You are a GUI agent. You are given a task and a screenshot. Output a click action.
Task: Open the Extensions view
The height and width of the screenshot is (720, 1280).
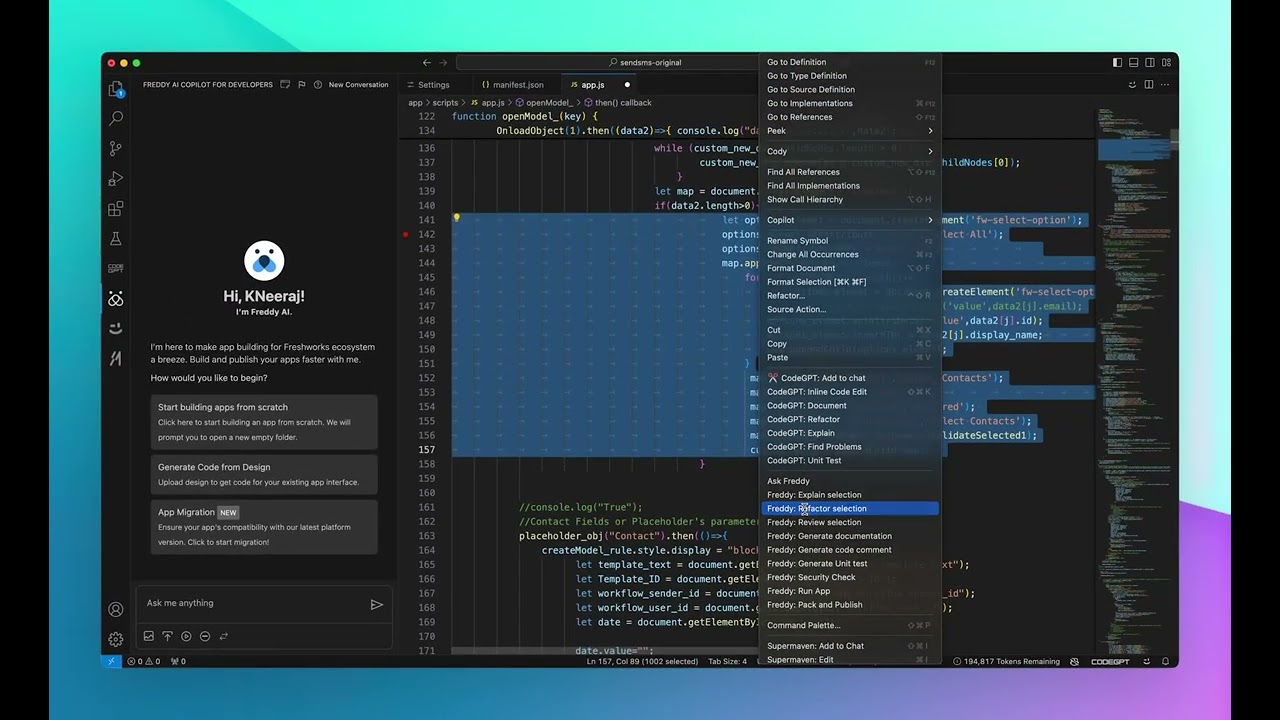(116, 209)
